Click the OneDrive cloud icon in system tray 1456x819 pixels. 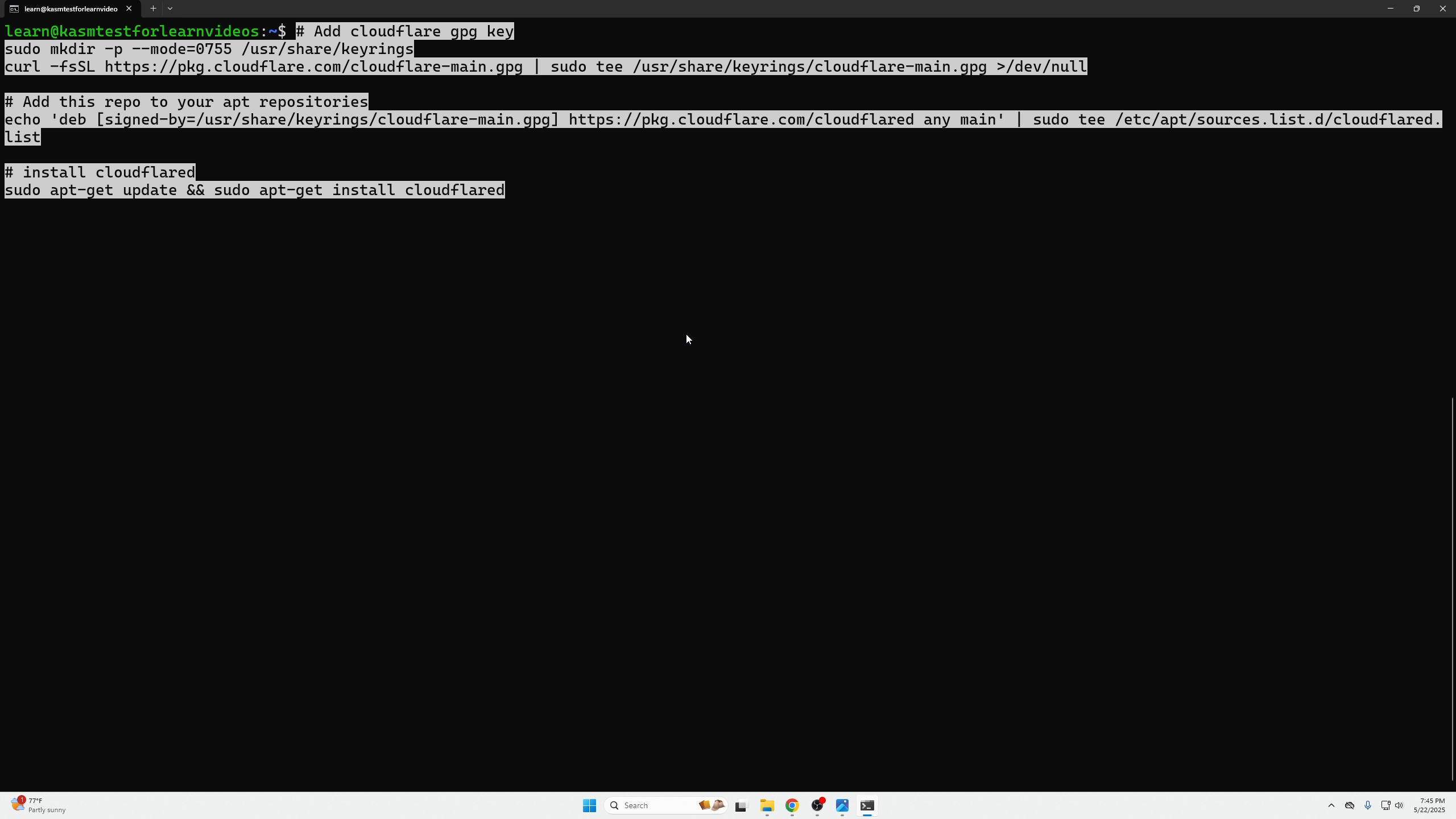[1349, 805]
